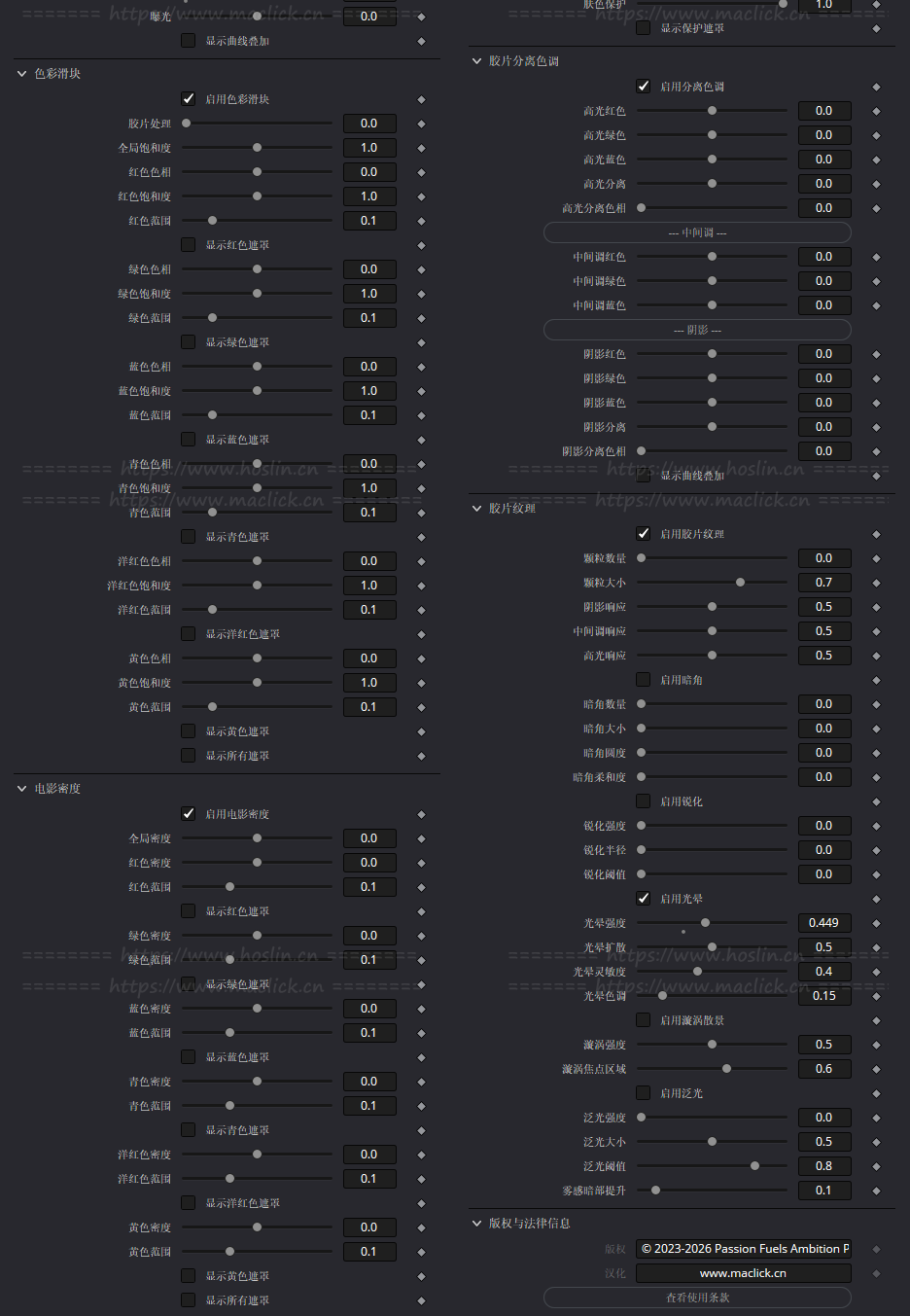Collapse the 版权与法律信息 section

(476, 1224)
